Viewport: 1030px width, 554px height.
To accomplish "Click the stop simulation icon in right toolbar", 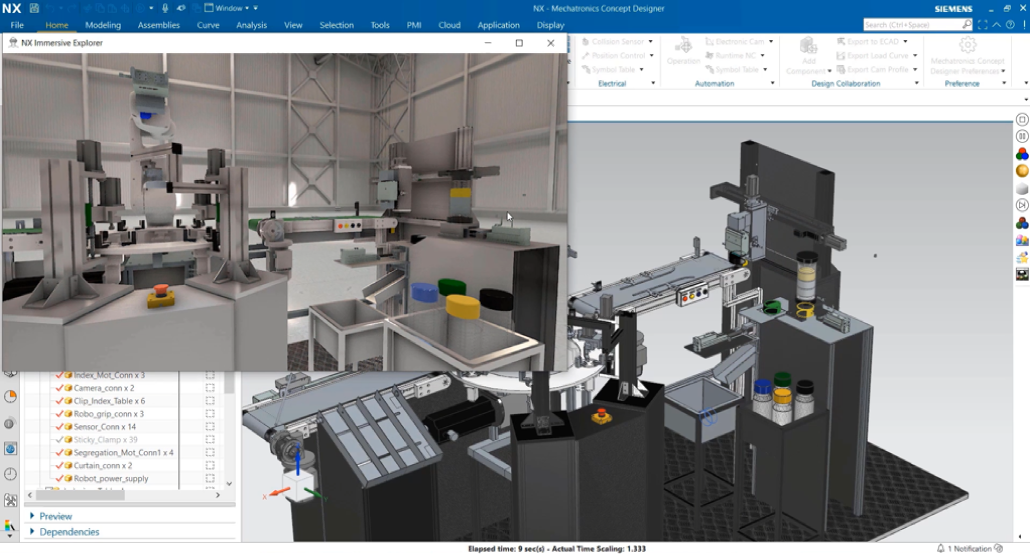I will pyautogui.click(x=1022, y=120).
